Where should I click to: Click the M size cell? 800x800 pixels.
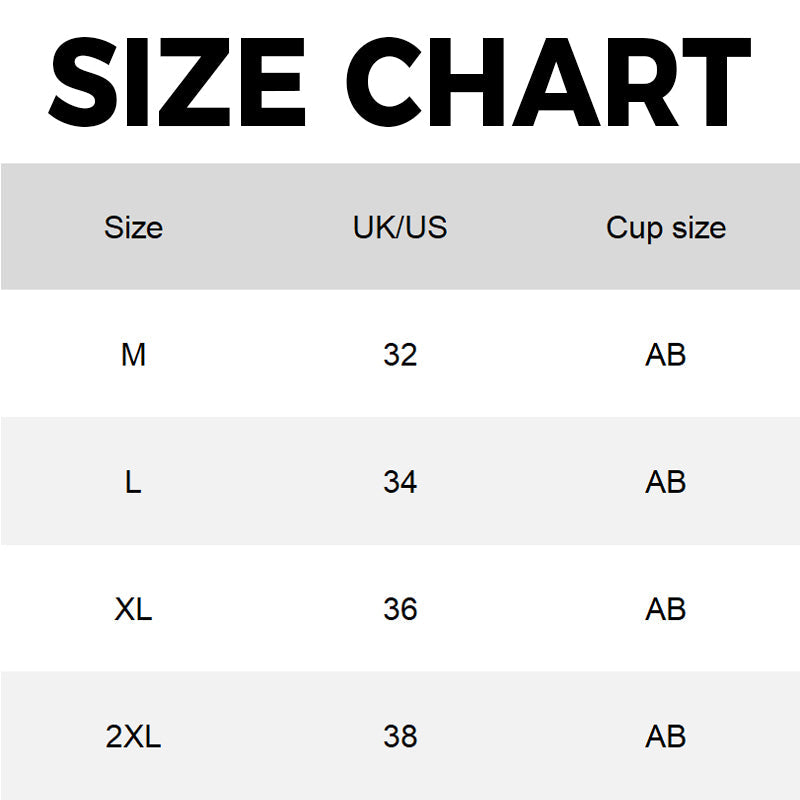tap(133, 355)
